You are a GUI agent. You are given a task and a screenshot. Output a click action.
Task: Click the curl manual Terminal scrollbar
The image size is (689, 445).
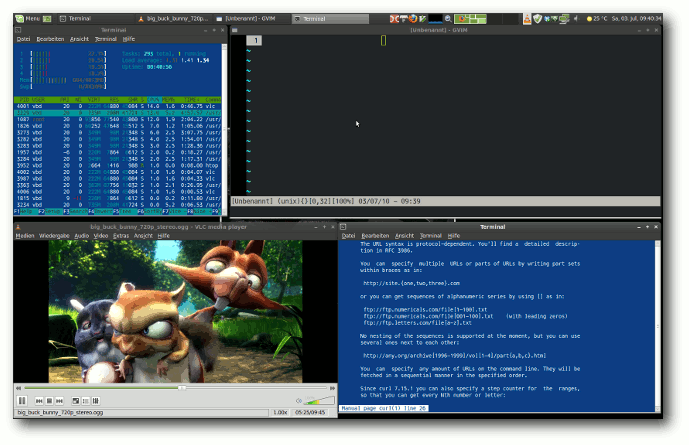tap(658, 326)
